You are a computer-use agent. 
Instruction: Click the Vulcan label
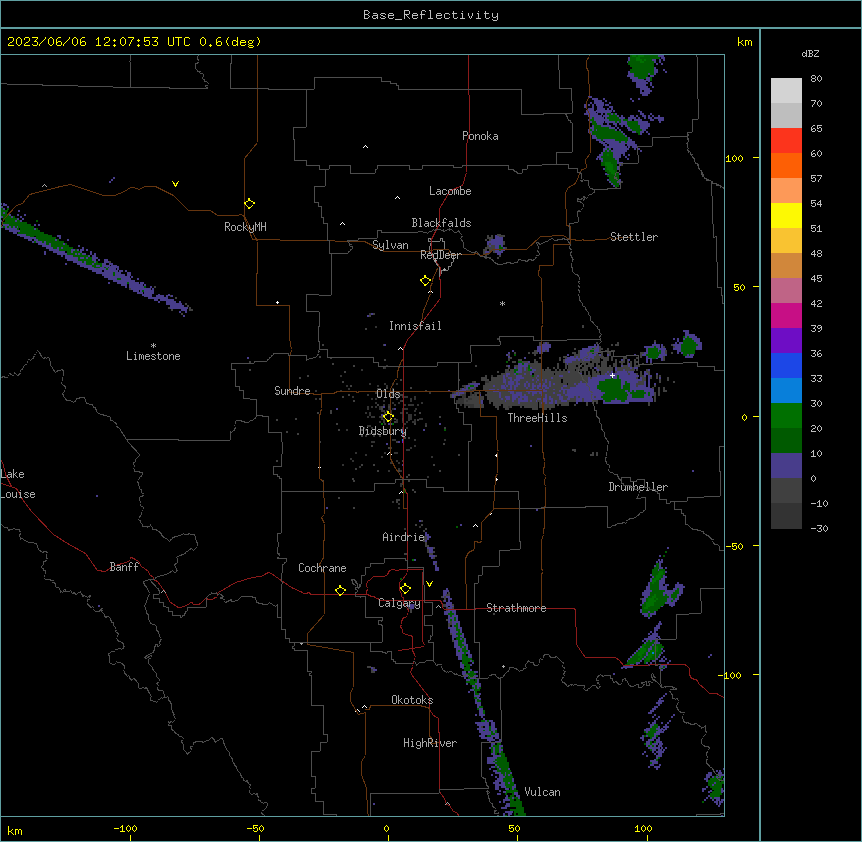pos(542,792)
